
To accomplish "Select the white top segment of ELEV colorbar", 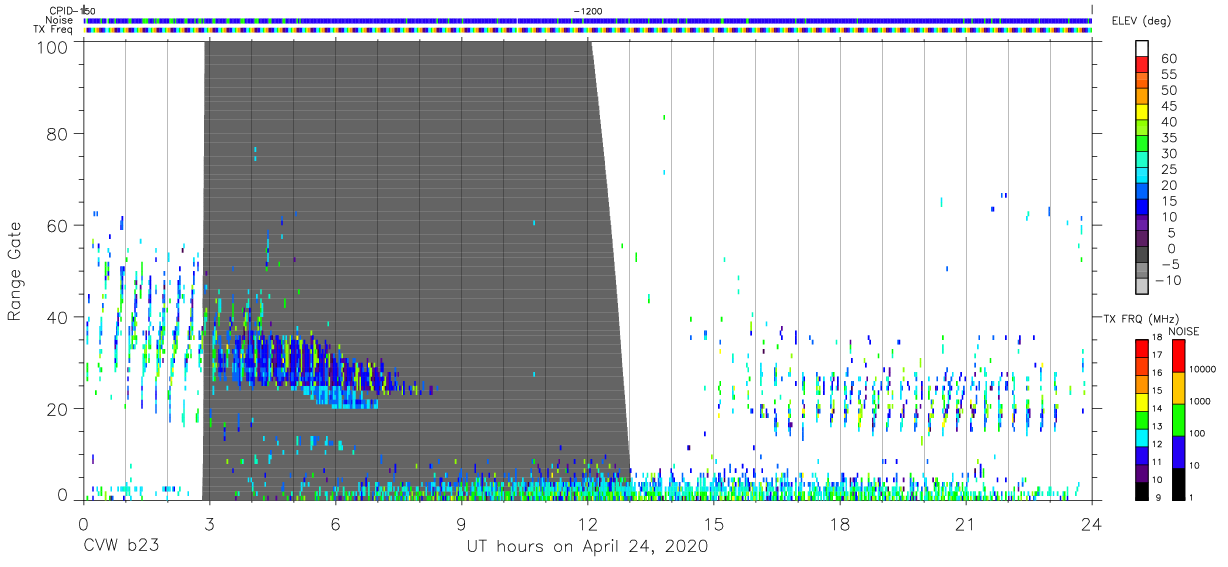I will (x=1142, y=49).
